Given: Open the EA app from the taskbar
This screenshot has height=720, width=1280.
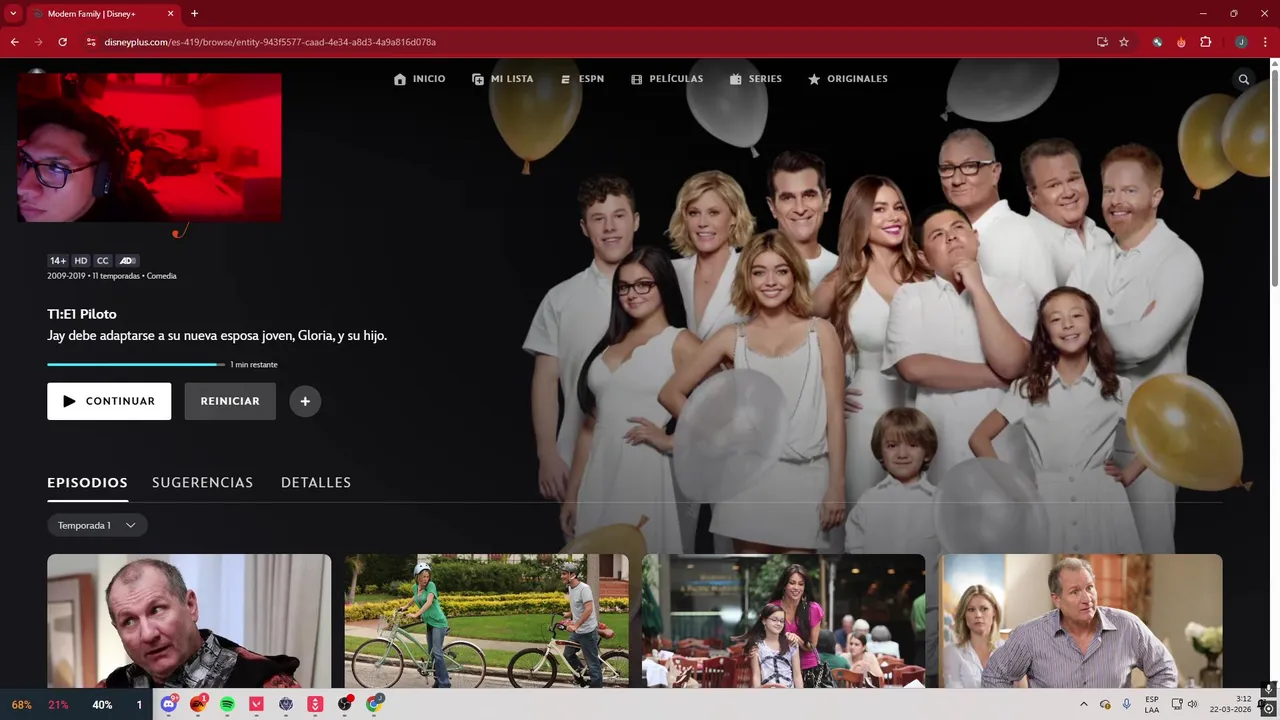Looking at the screenshot, I should [198, 704].
